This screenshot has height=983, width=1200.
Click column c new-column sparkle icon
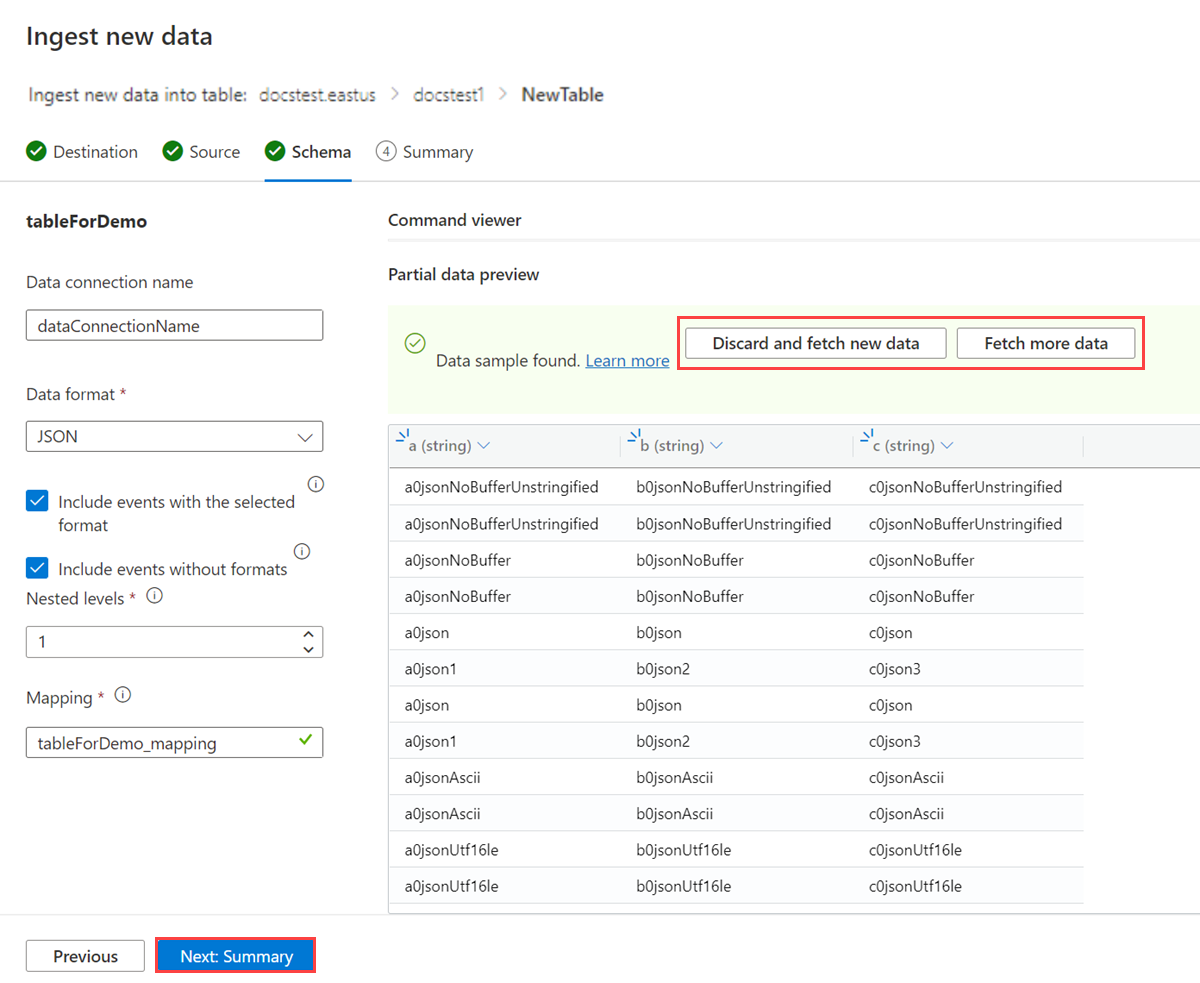[x=865, y=436]
